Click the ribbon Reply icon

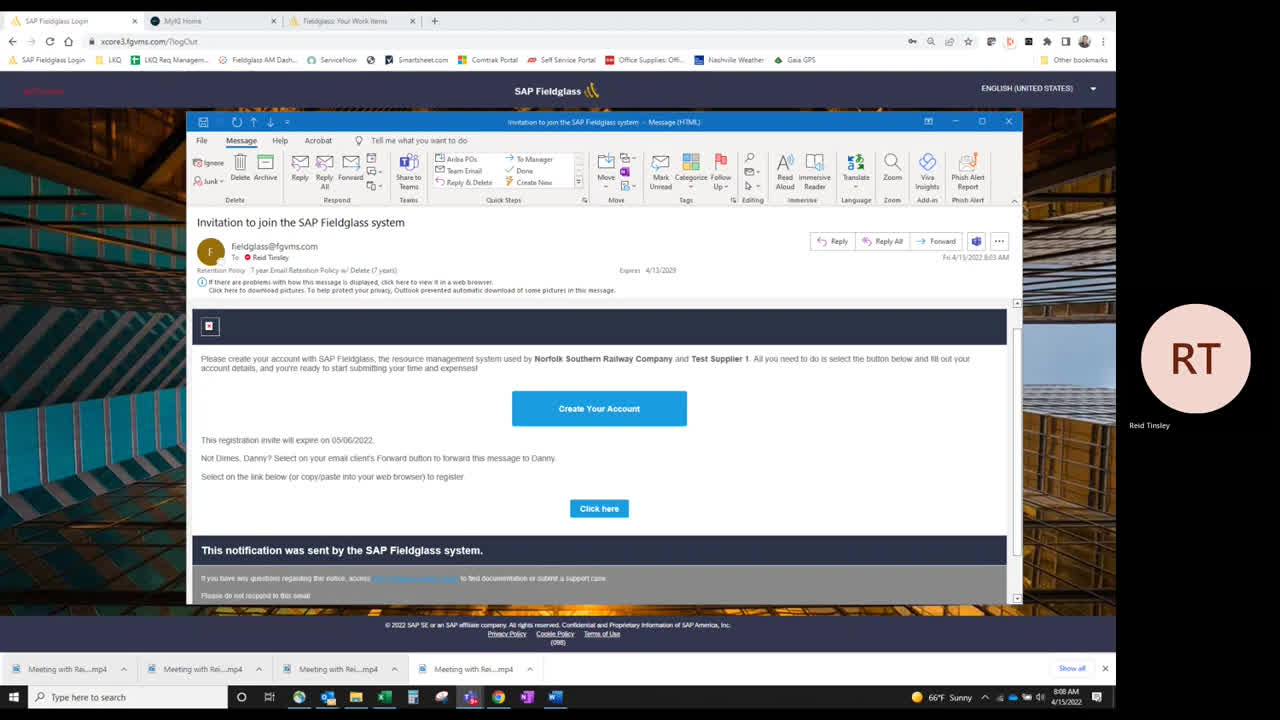[x=300, y=162]
